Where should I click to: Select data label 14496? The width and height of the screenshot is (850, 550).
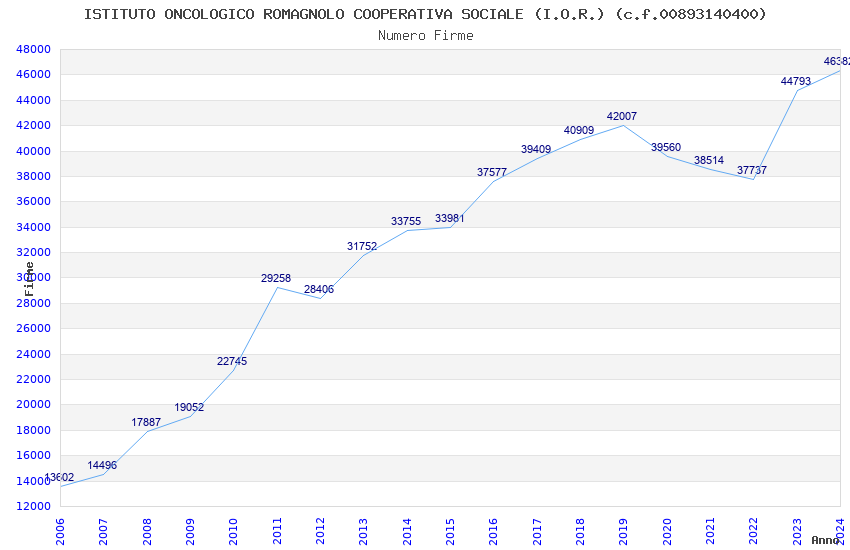(x=102, y=465)
